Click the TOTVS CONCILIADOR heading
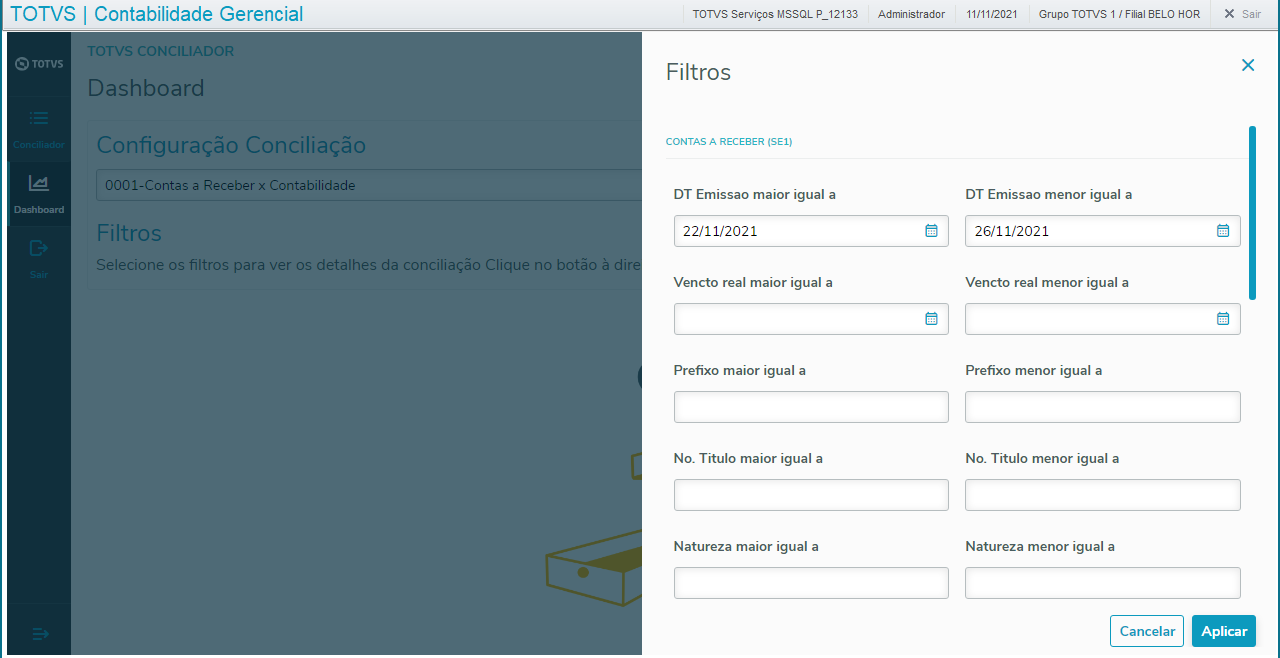 tap(161, 51)
